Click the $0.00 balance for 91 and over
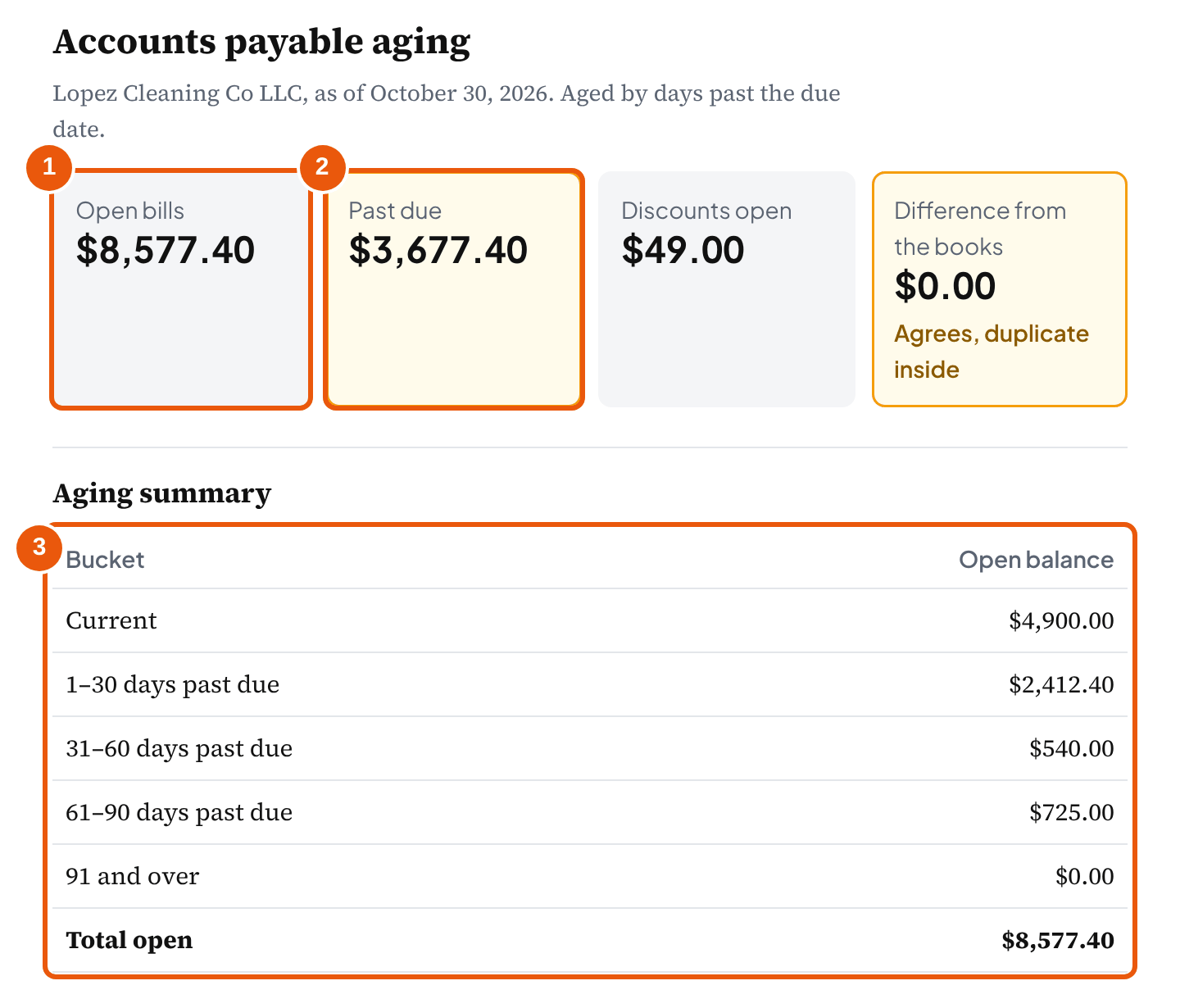1180x1008 pixels. pyautogui.click(x=1085, y=876)
